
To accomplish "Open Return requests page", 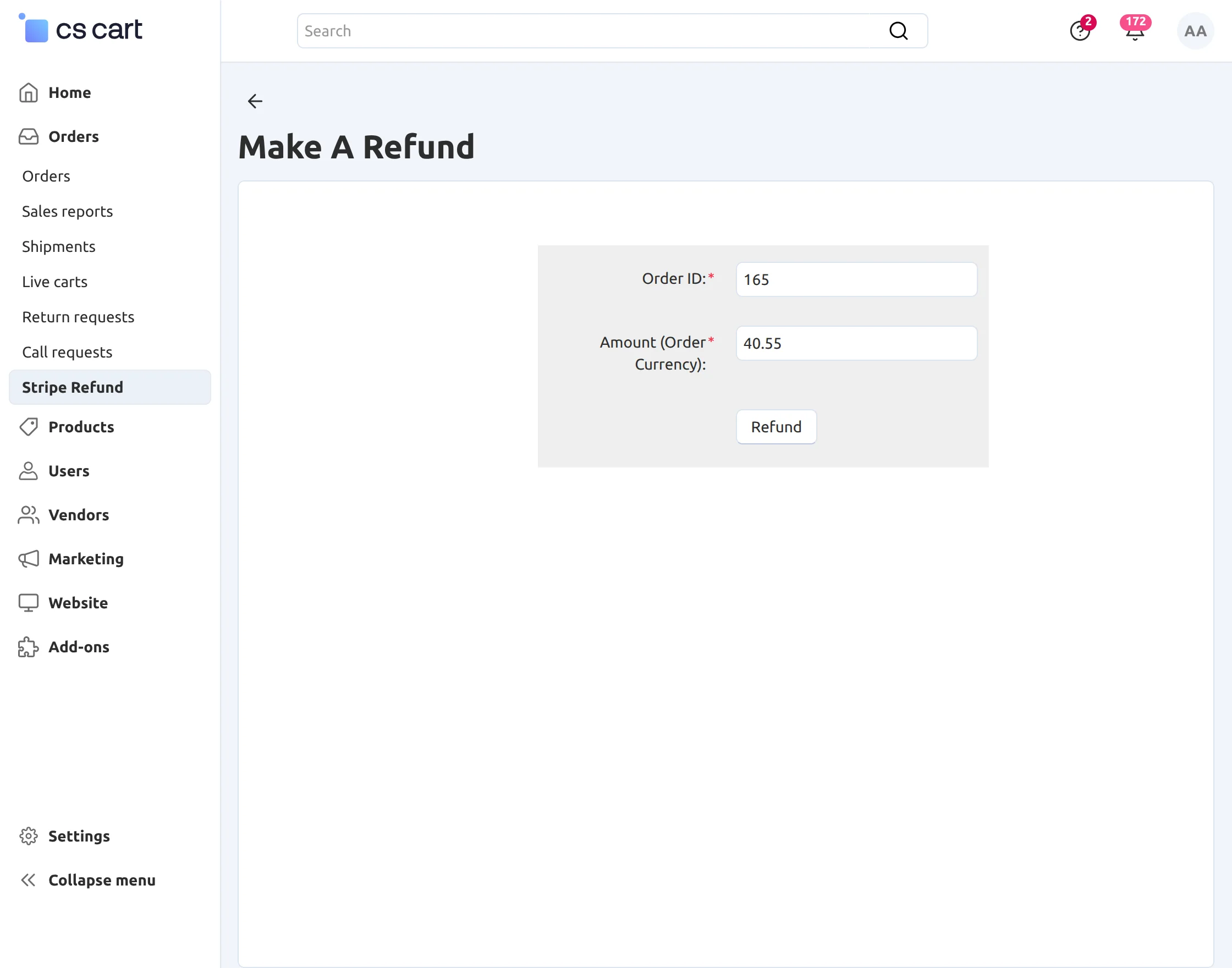I will point(78,317).
